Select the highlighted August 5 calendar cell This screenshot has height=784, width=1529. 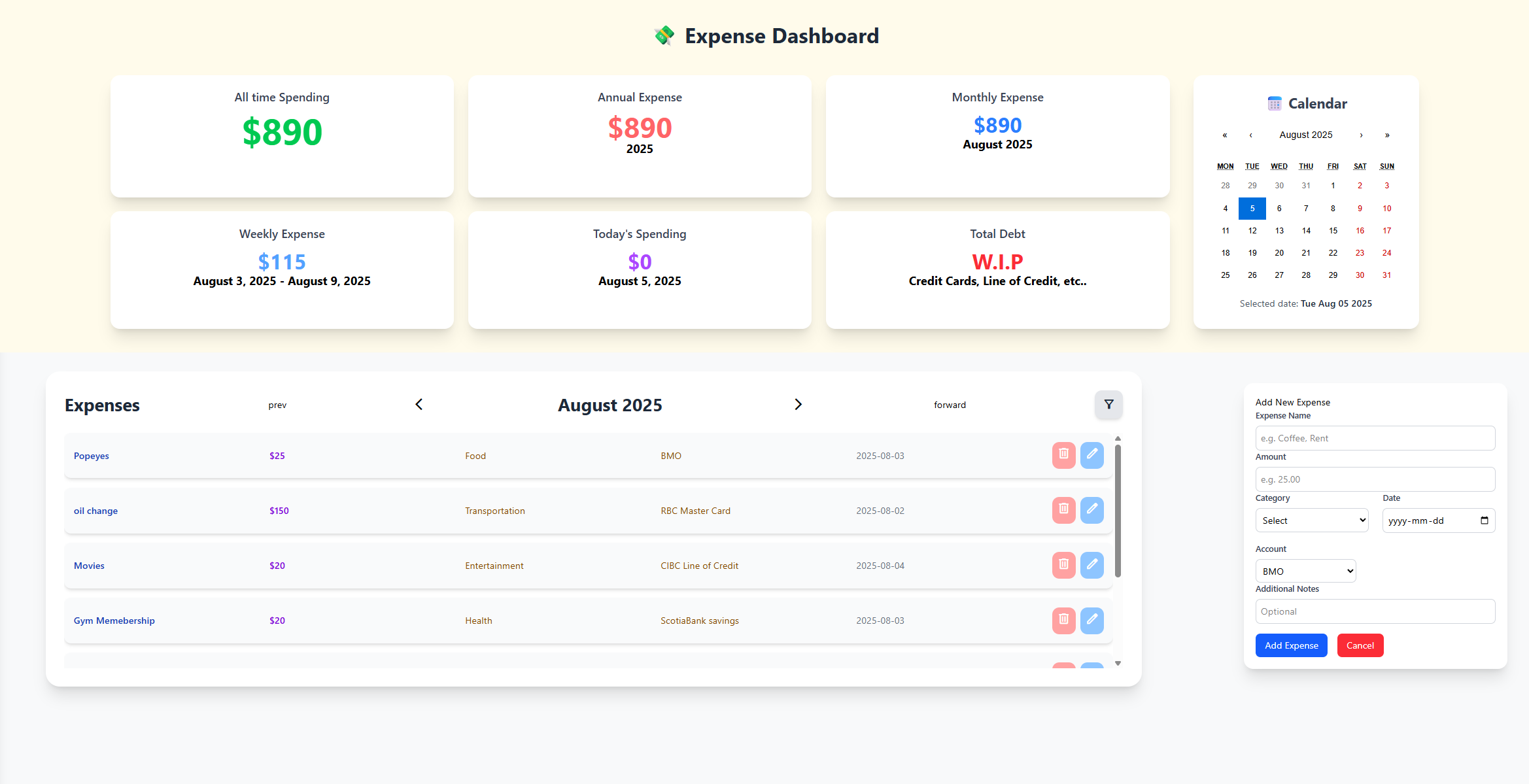pos(1252,208)
